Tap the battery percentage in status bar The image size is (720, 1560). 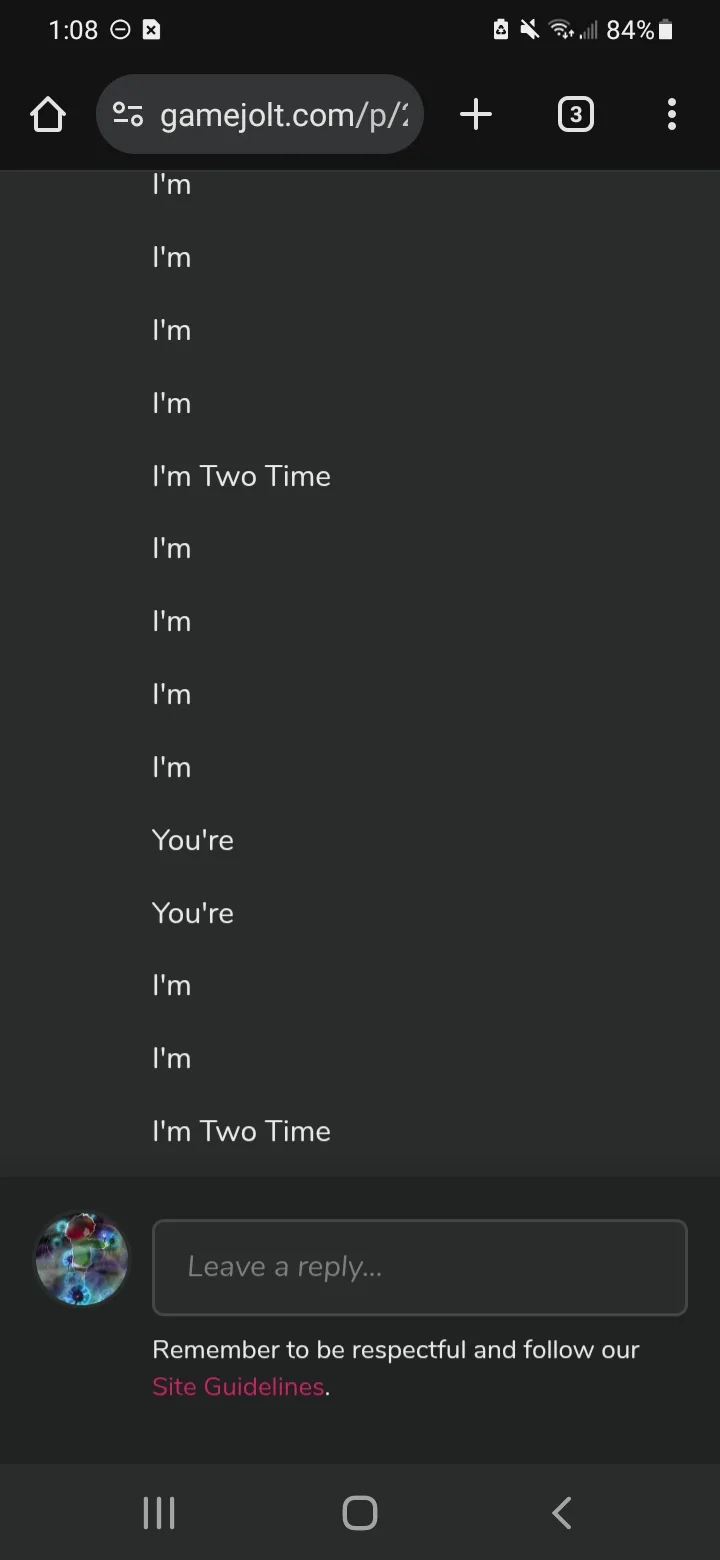click(x=630, y=31)
